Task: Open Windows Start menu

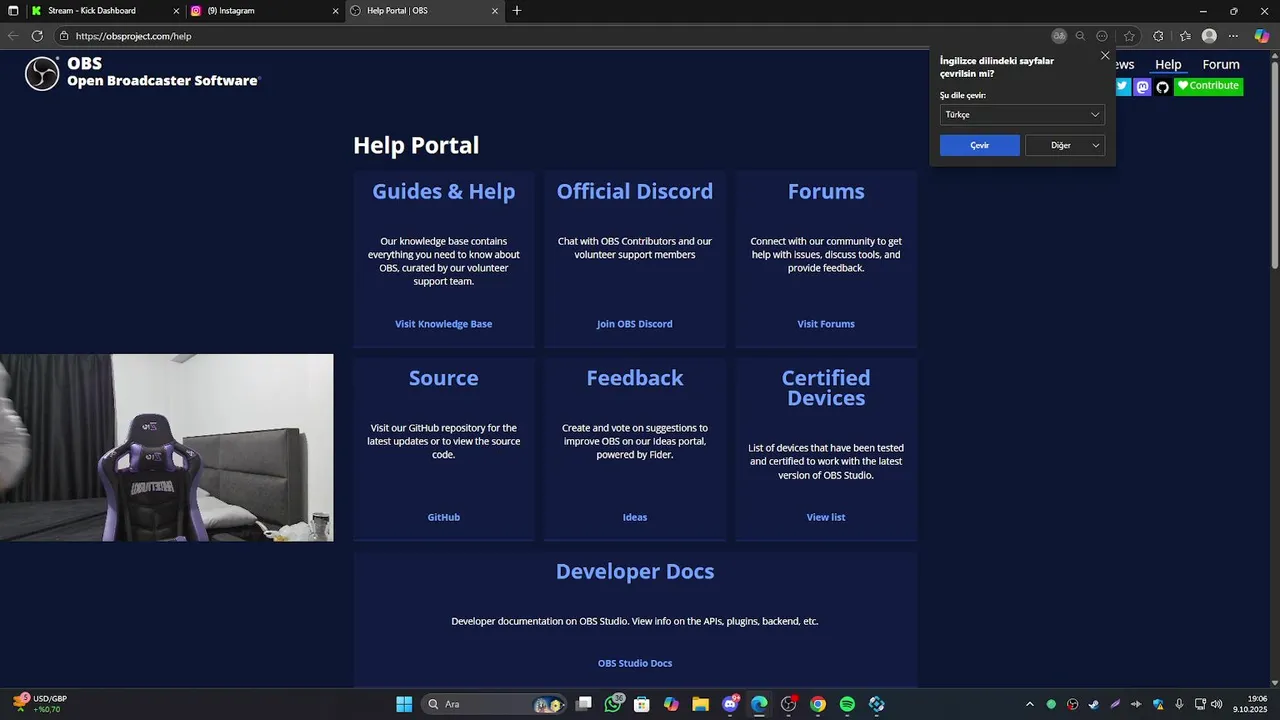Action: [x=404, y=704]
